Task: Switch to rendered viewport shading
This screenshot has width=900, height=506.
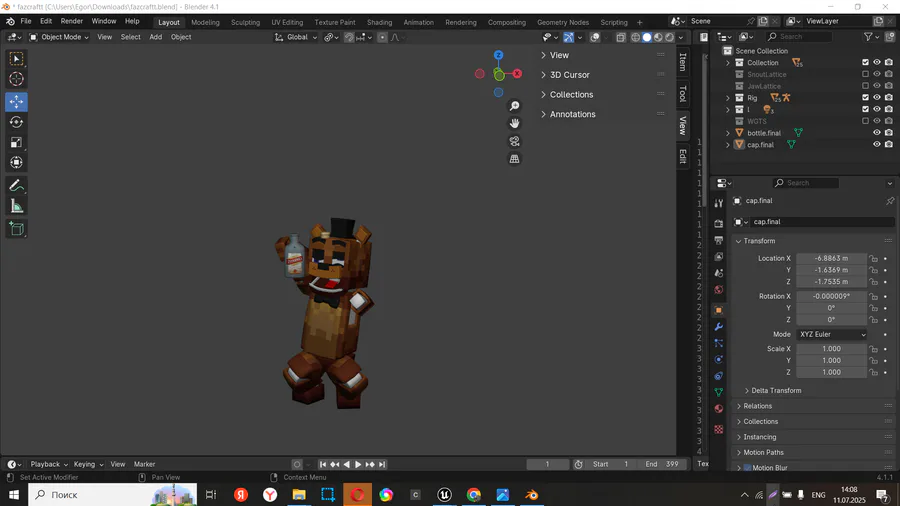Action: (670, 37)
